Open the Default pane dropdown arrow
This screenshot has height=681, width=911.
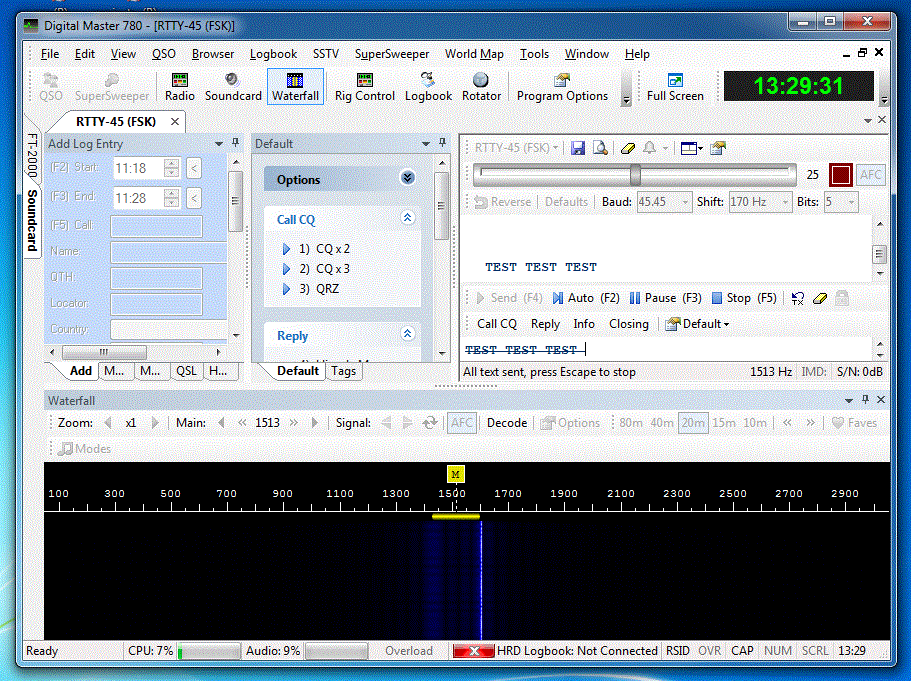[x=426, y=144]
